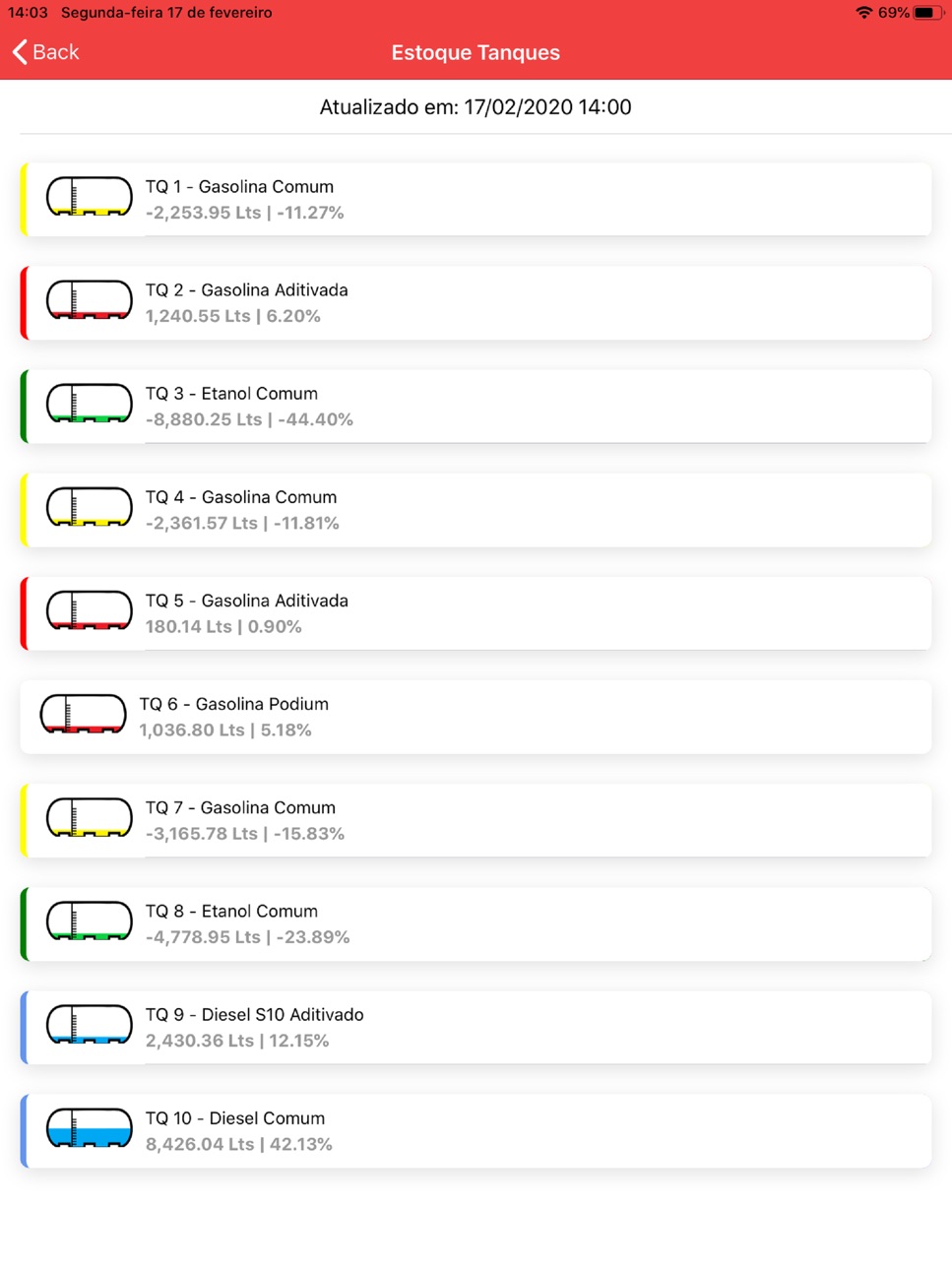Tap the Wi-Fi status icon
The image size is (952, 1270).
(863, 13)
